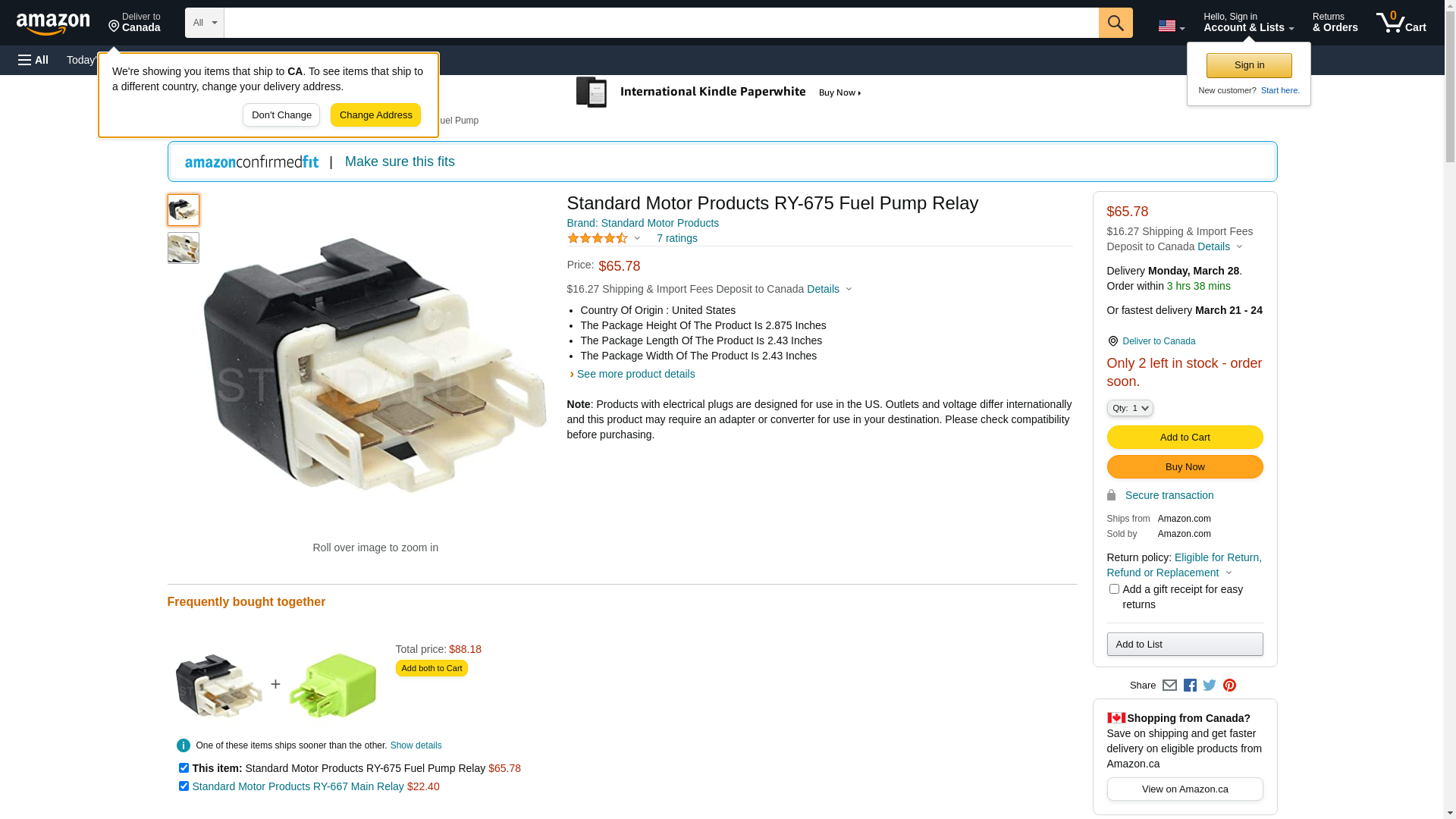The height and width of the screenshot is (819, 1456).
Task: Share on Pinterest icon
Action: pyautogui.click(x=1229, y=686)
